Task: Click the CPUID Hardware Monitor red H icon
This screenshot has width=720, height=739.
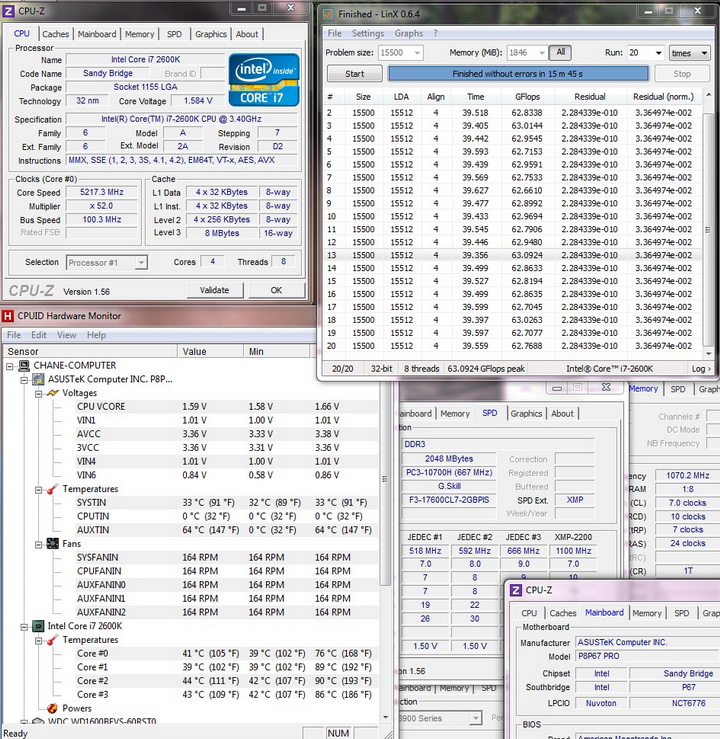Action: pyautogui.click(x=8, y=316)
